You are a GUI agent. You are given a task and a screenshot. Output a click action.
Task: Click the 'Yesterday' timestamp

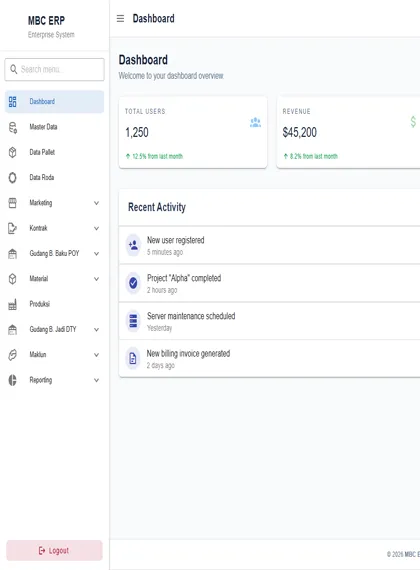click(x=159, y=328)
